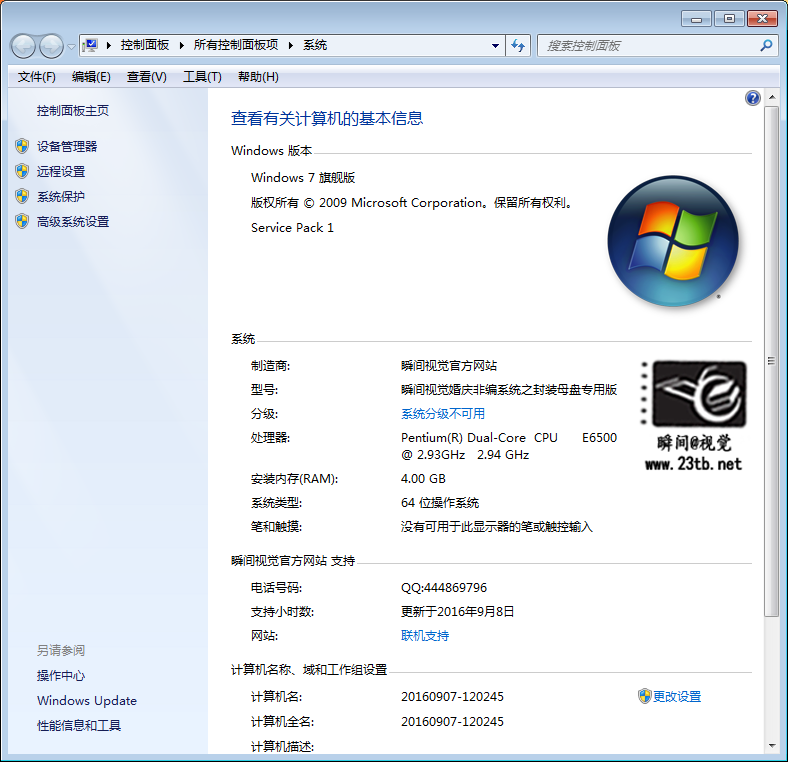This screenshot has width=788, height=762.
Task: Open the 文件(F) menu
Action: click(x=37, y=77)
